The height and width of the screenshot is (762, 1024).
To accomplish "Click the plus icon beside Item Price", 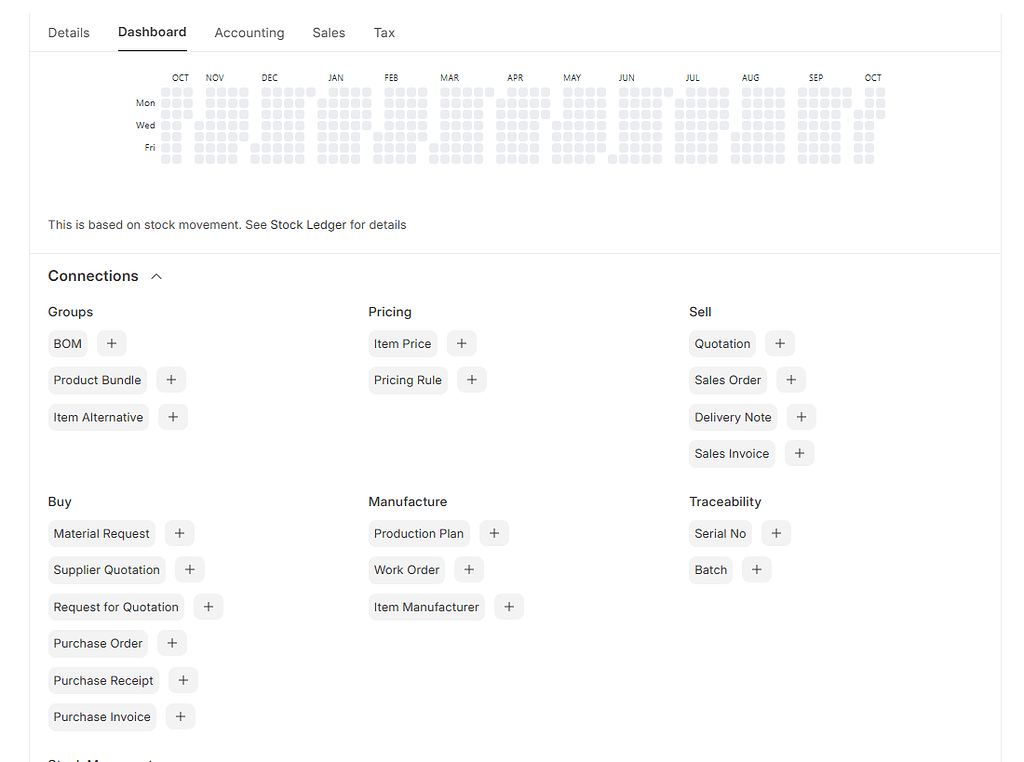I will [461, 343].
